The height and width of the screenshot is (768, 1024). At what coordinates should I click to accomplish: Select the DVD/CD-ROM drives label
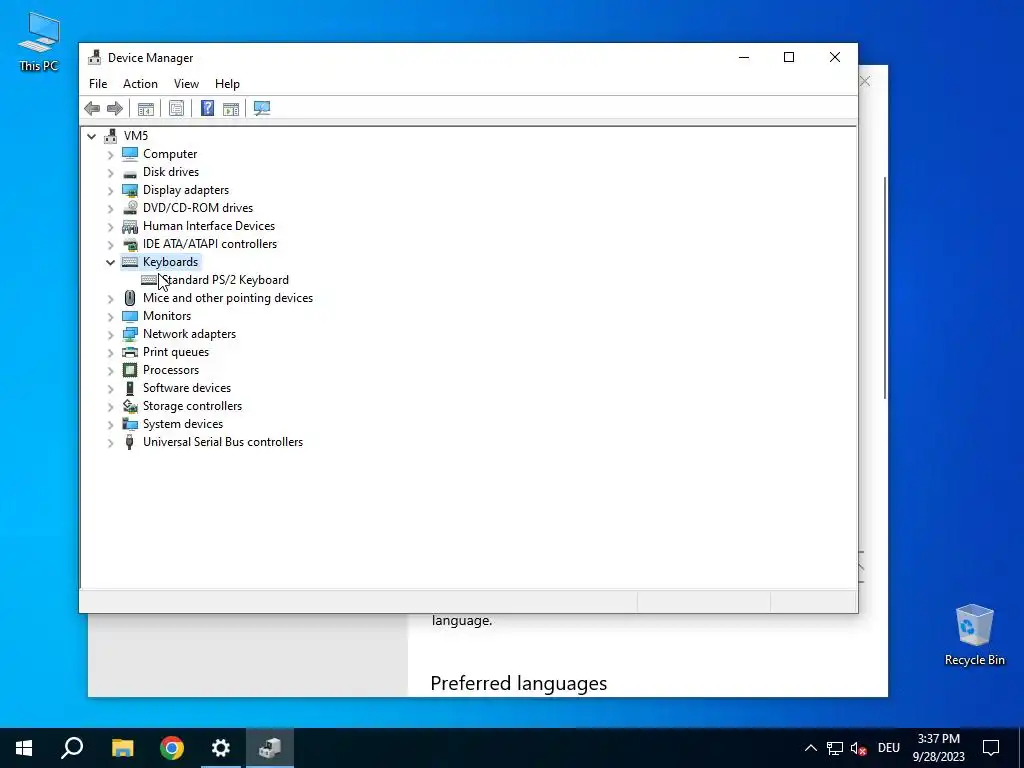pos(198,208)
